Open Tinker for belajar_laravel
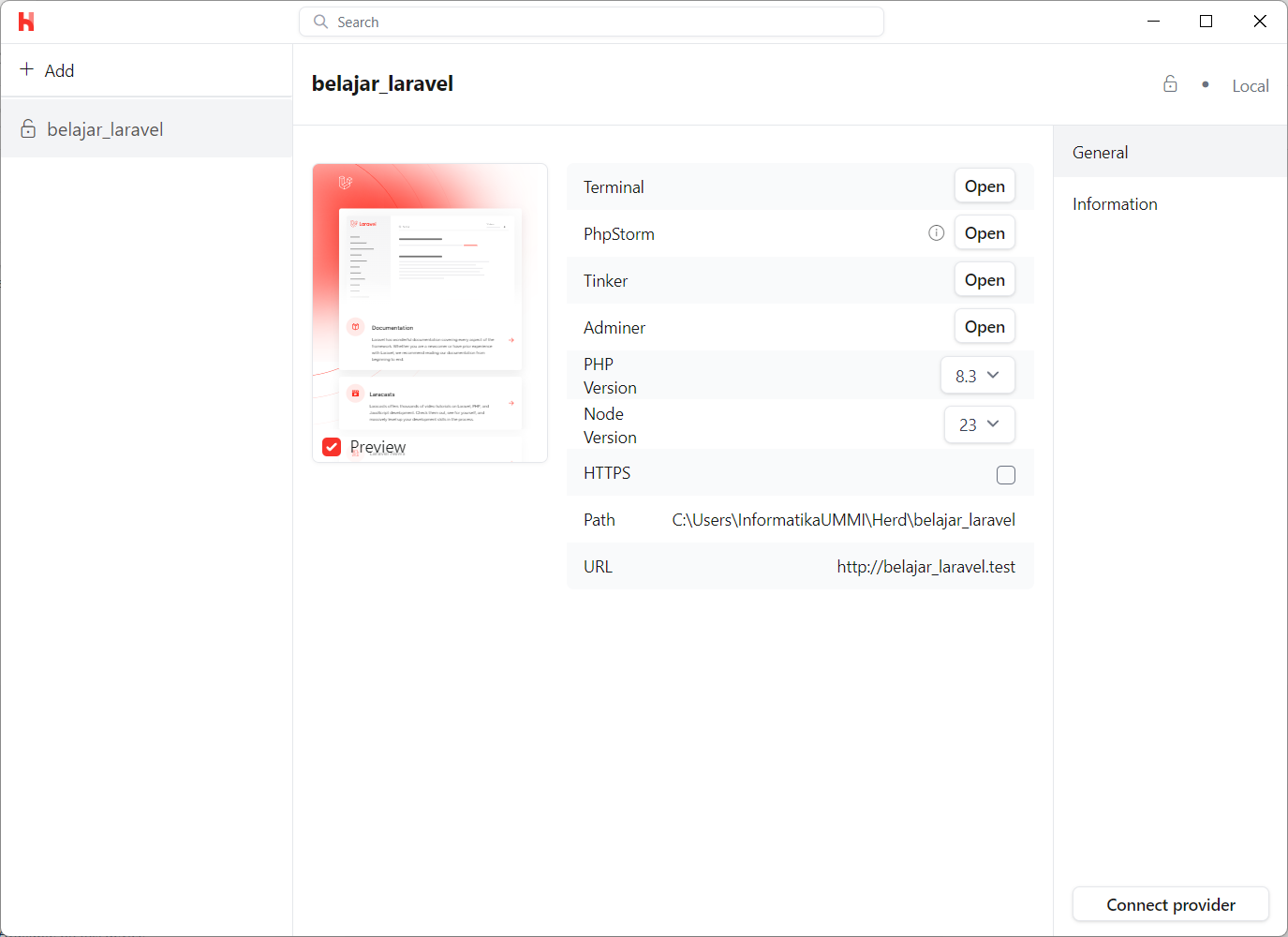The height and width of the screenshot is (937, 1288). 985,279
